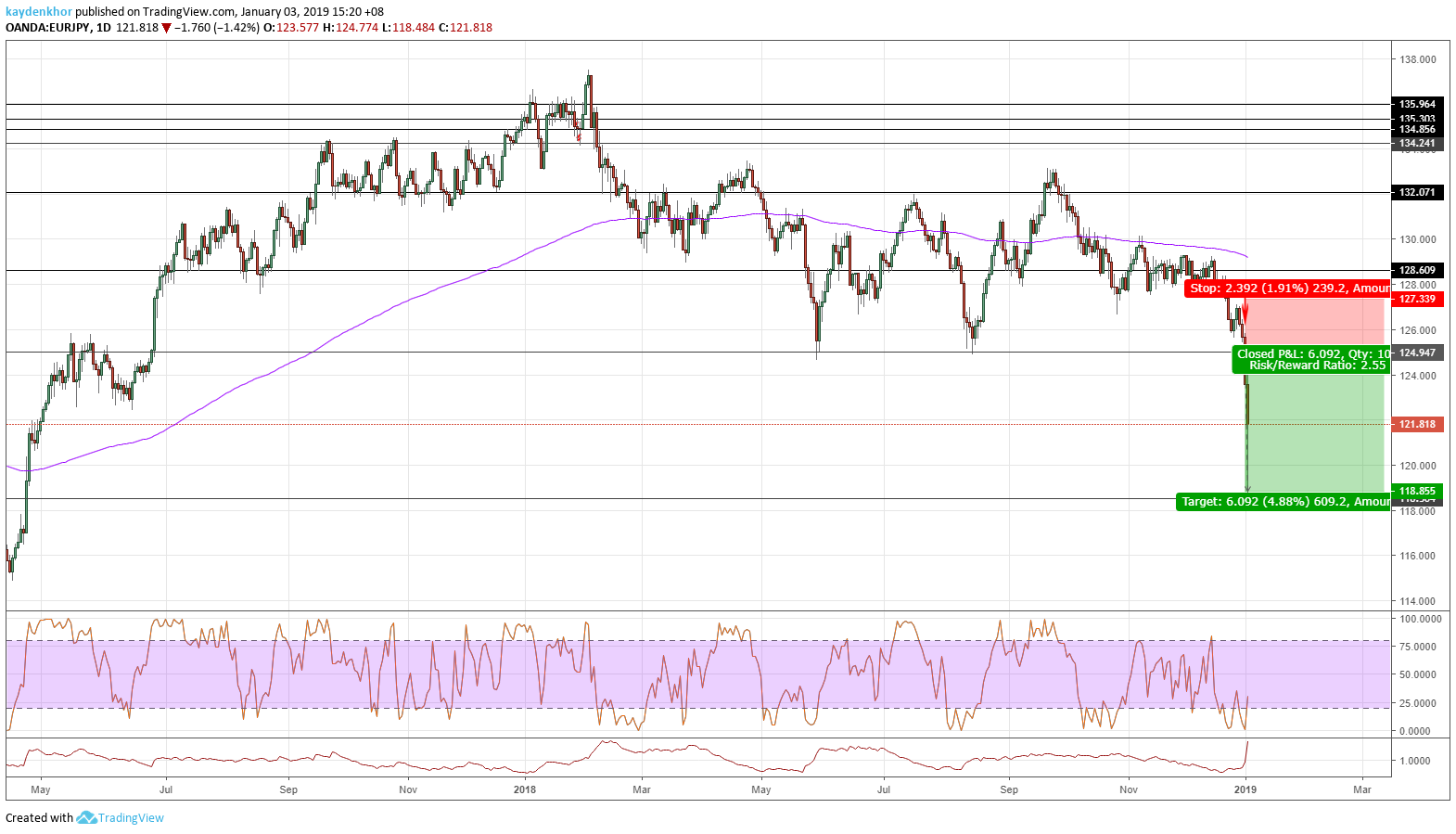Click the 124.947 price level label

pos(1417,353)
